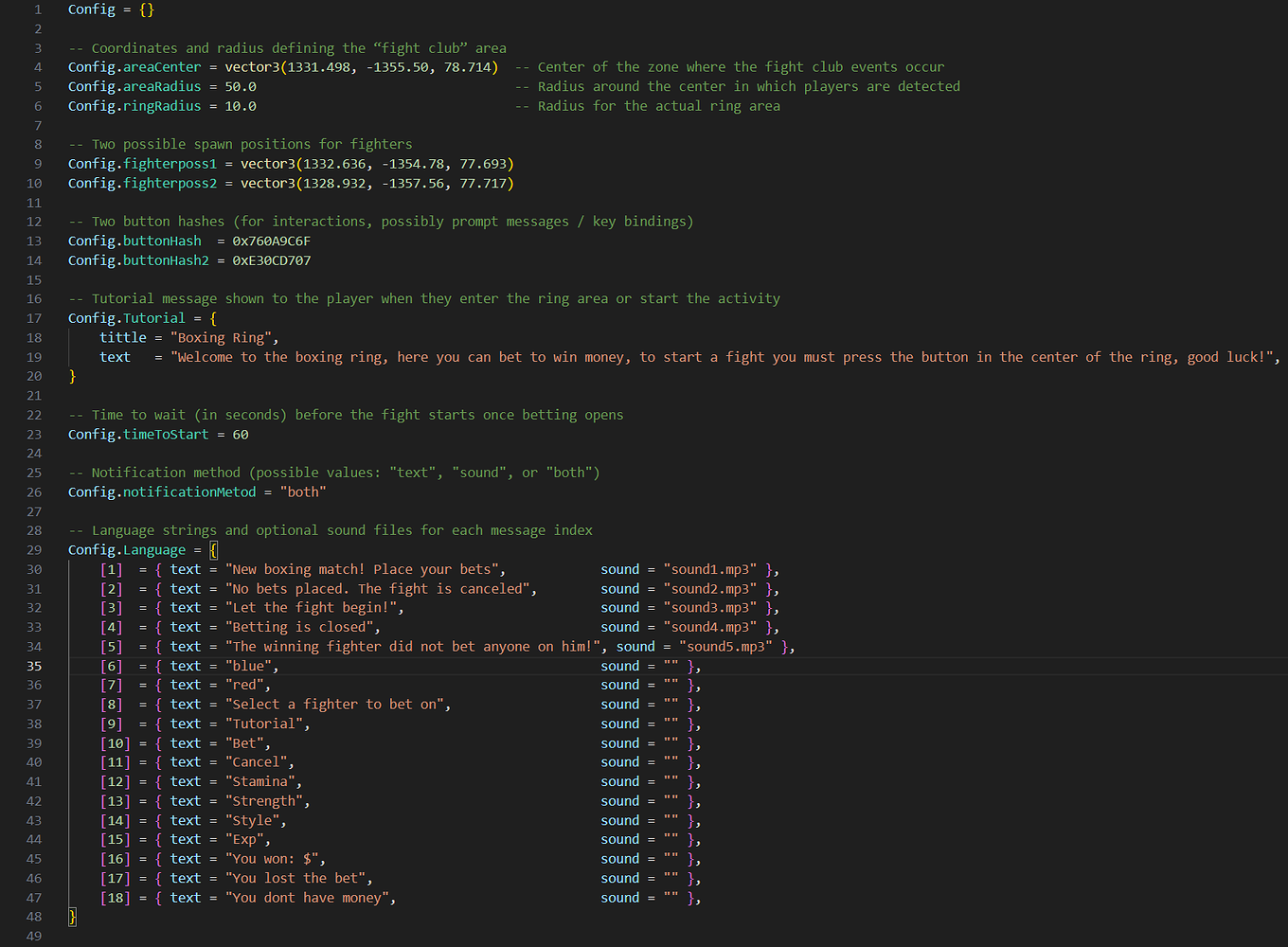
Task: Click the Config.notificationMetod property name
Action: (x=161, y=492)
